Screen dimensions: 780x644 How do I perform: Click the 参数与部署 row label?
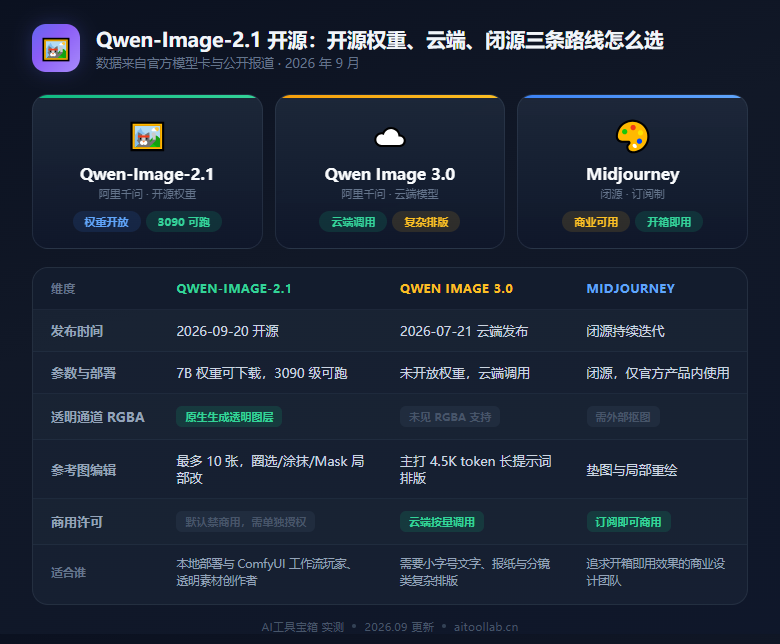pyautogui.click(x=84, y=372)
